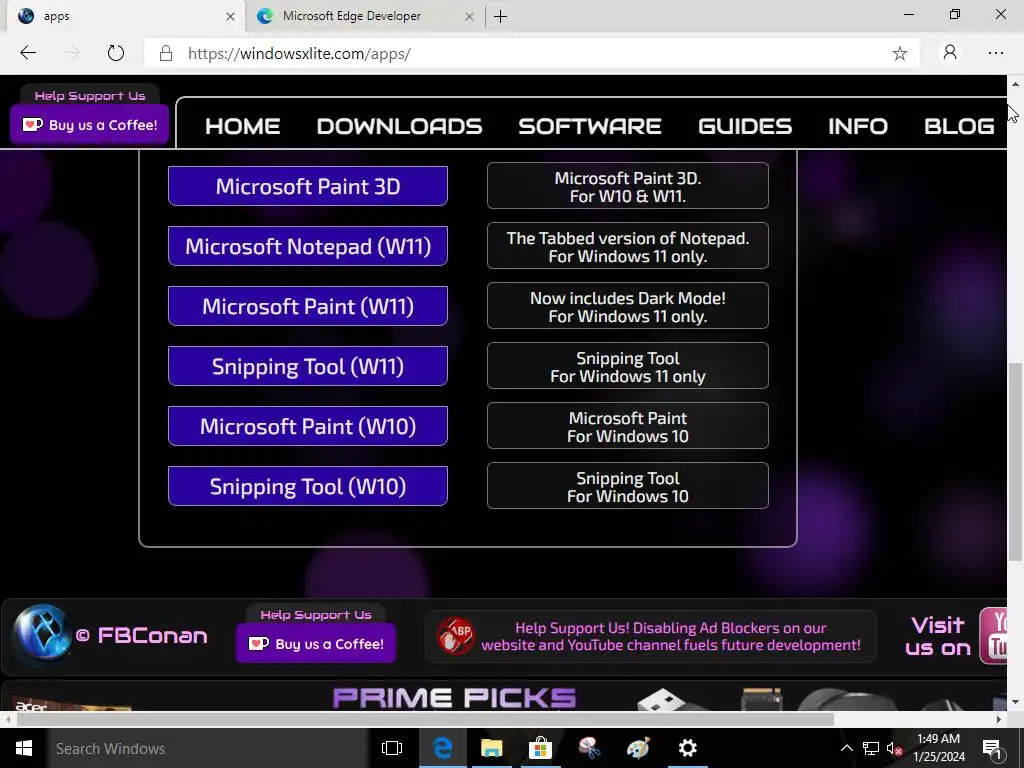Click top Buy us a Coffee button

pos(89,125)
